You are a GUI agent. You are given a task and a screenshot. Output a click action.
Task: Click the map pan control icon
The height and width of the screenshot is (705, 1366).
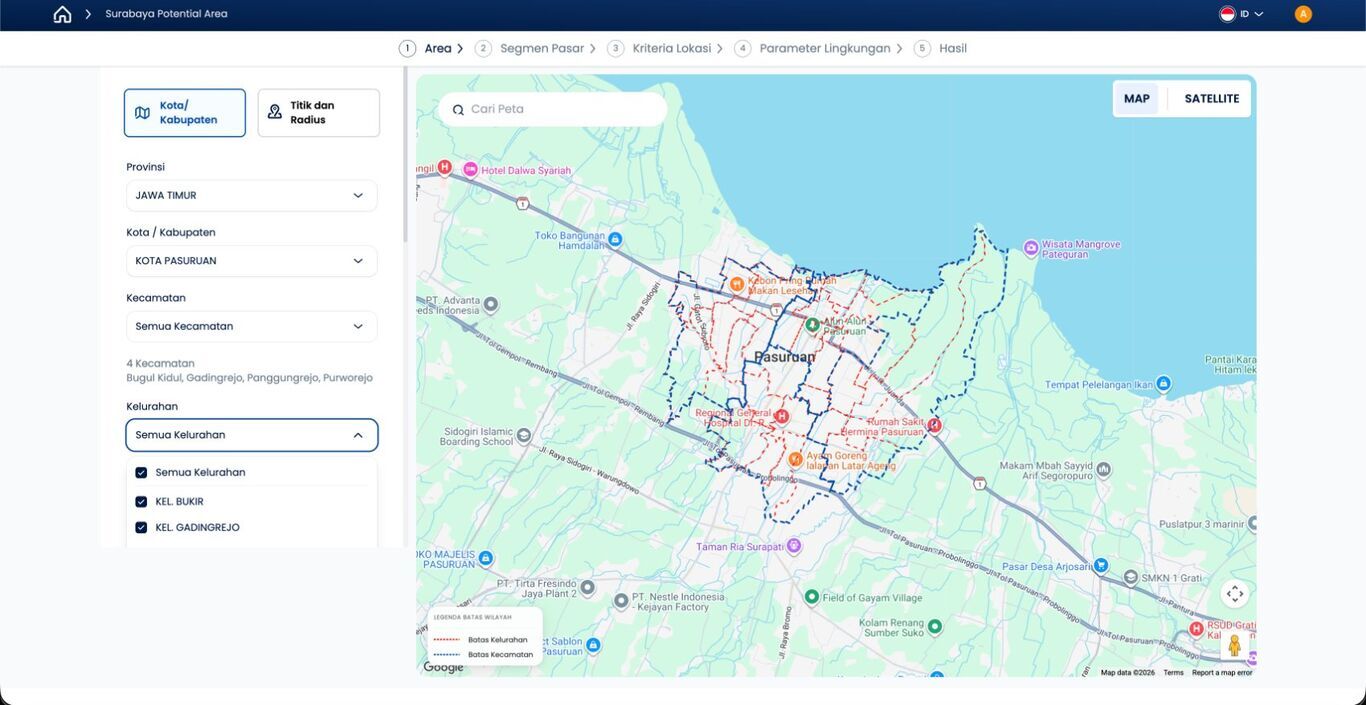(x=1235, y=594)
